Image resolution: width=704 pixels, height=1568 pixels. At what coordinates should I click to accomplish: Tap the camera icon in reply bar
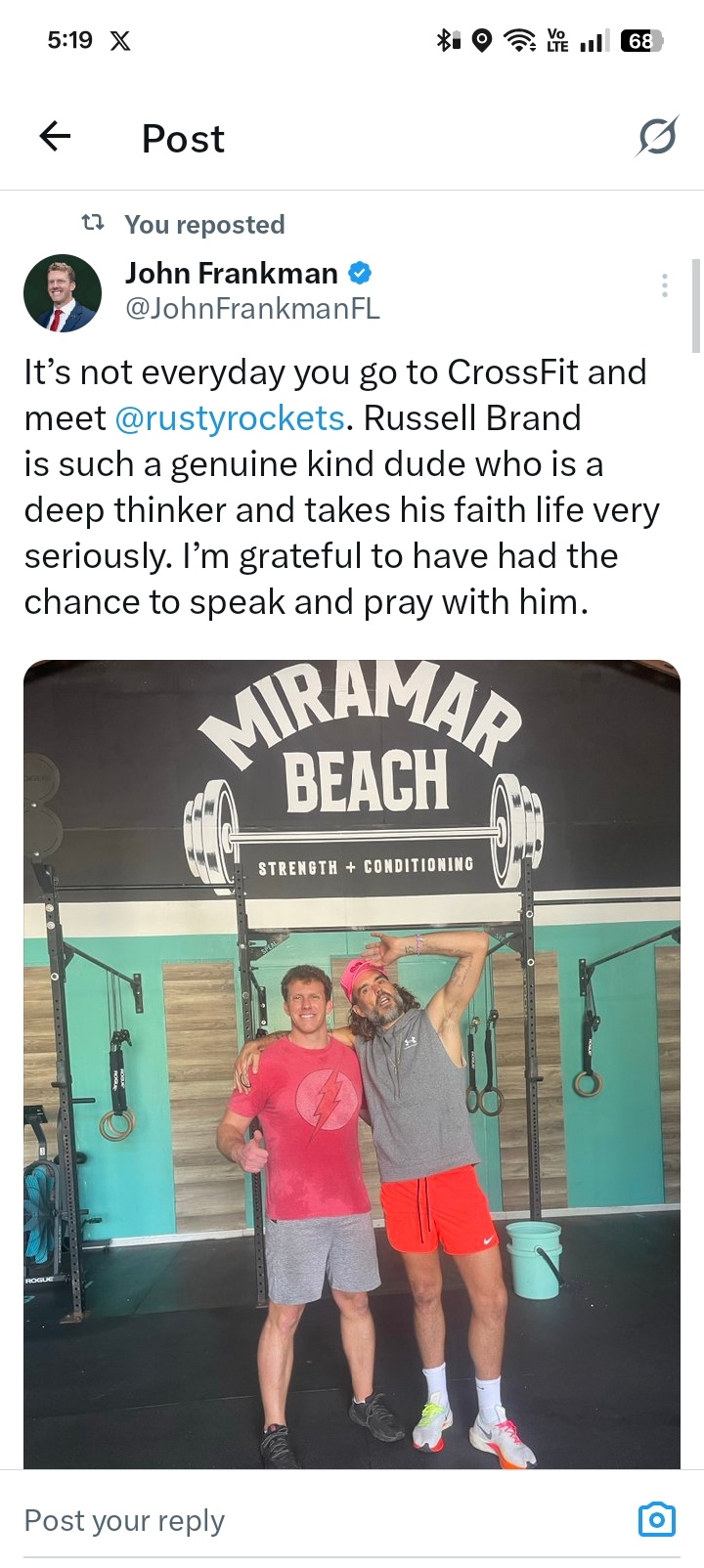(656, 1519)
